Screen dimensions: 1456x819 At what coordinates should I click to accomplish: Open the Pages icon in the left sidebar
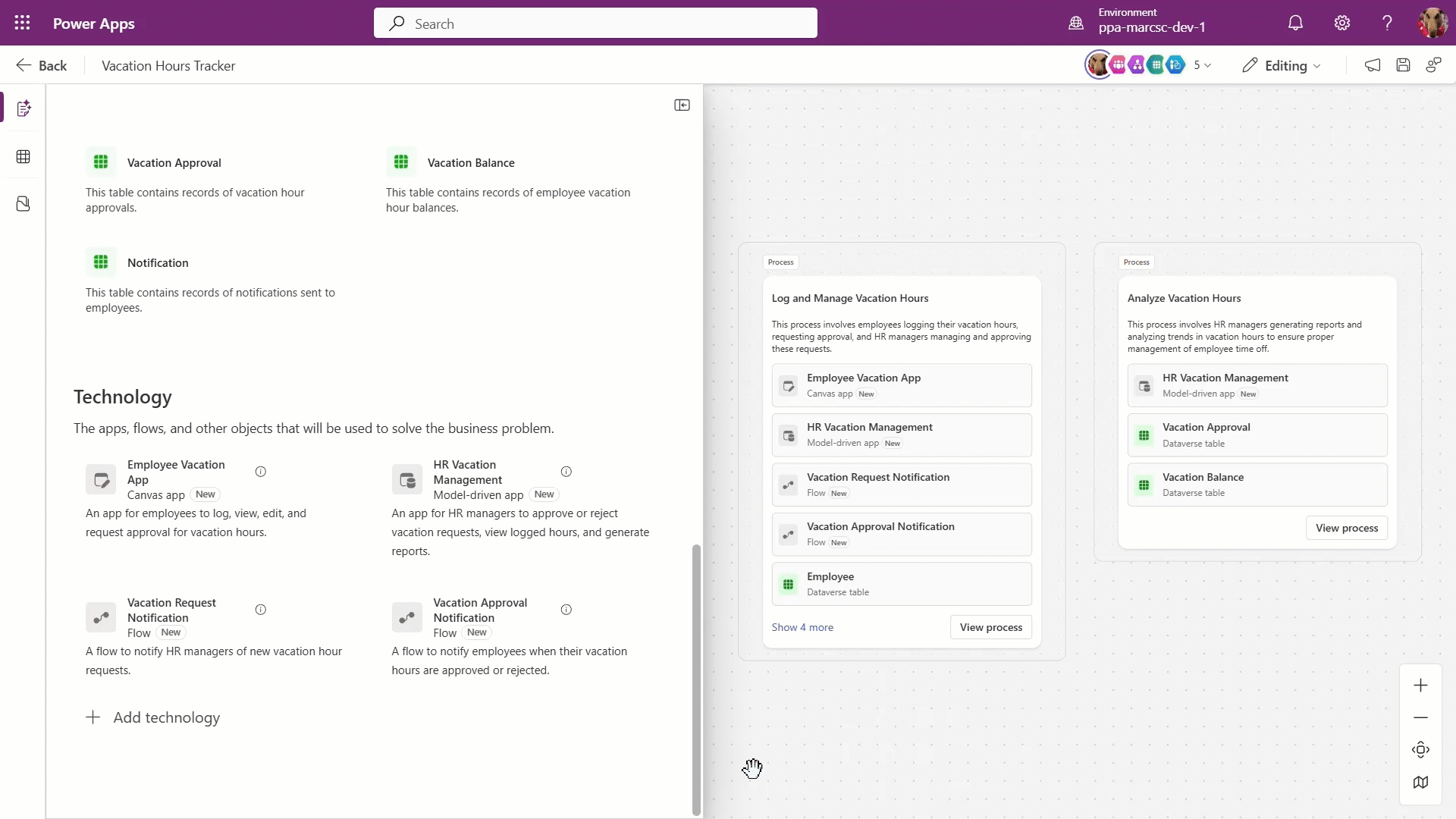[x=23, y=203]
